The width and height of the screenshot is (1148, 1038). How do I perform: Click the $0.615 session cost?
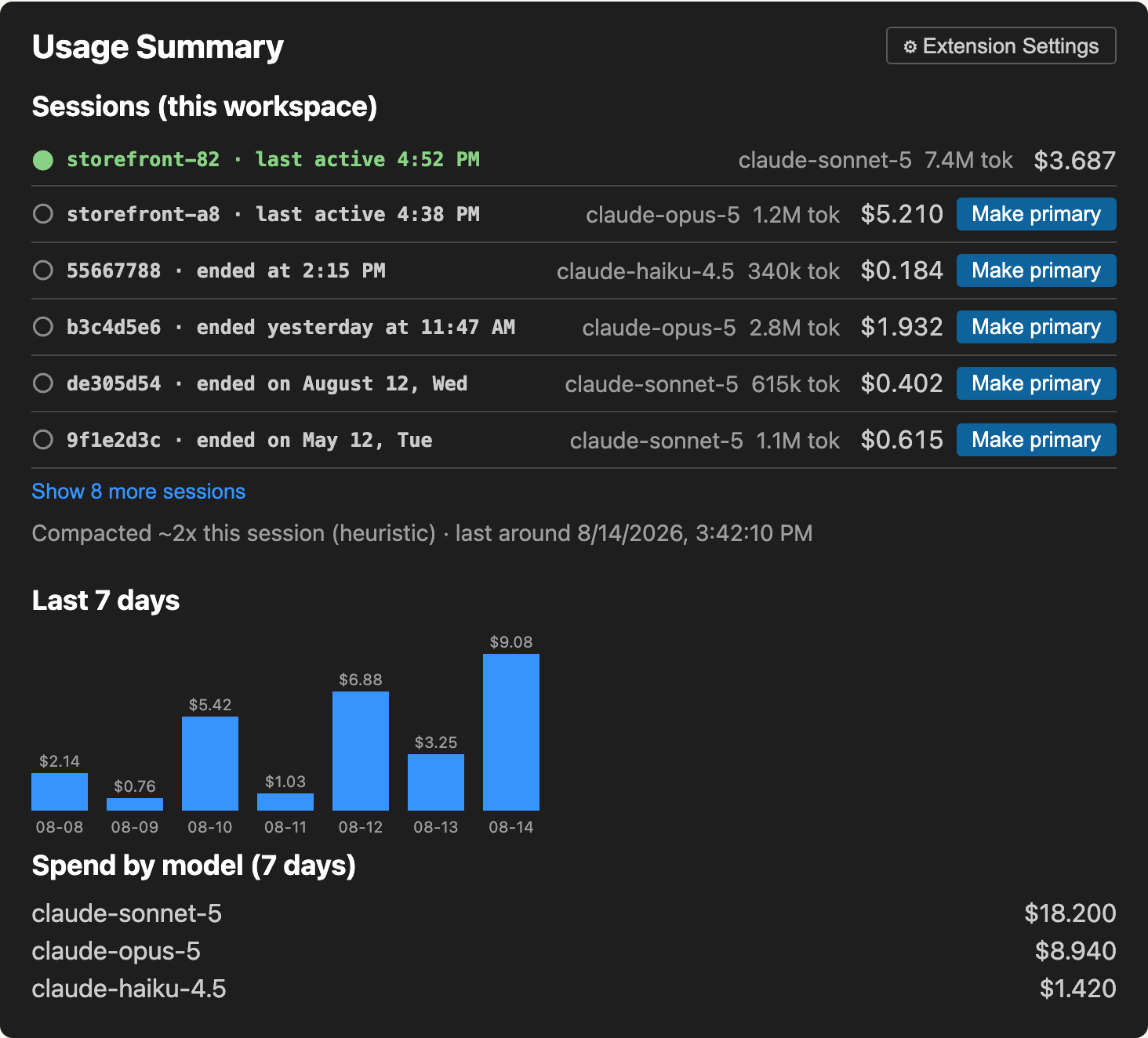(x=902, y=440)
